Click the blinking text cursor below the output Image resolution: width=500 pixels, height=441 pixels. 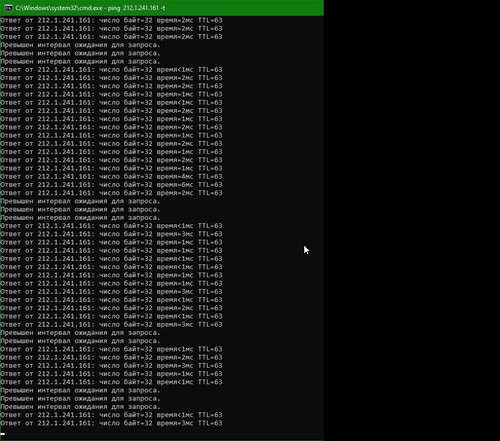pos(3,434)
